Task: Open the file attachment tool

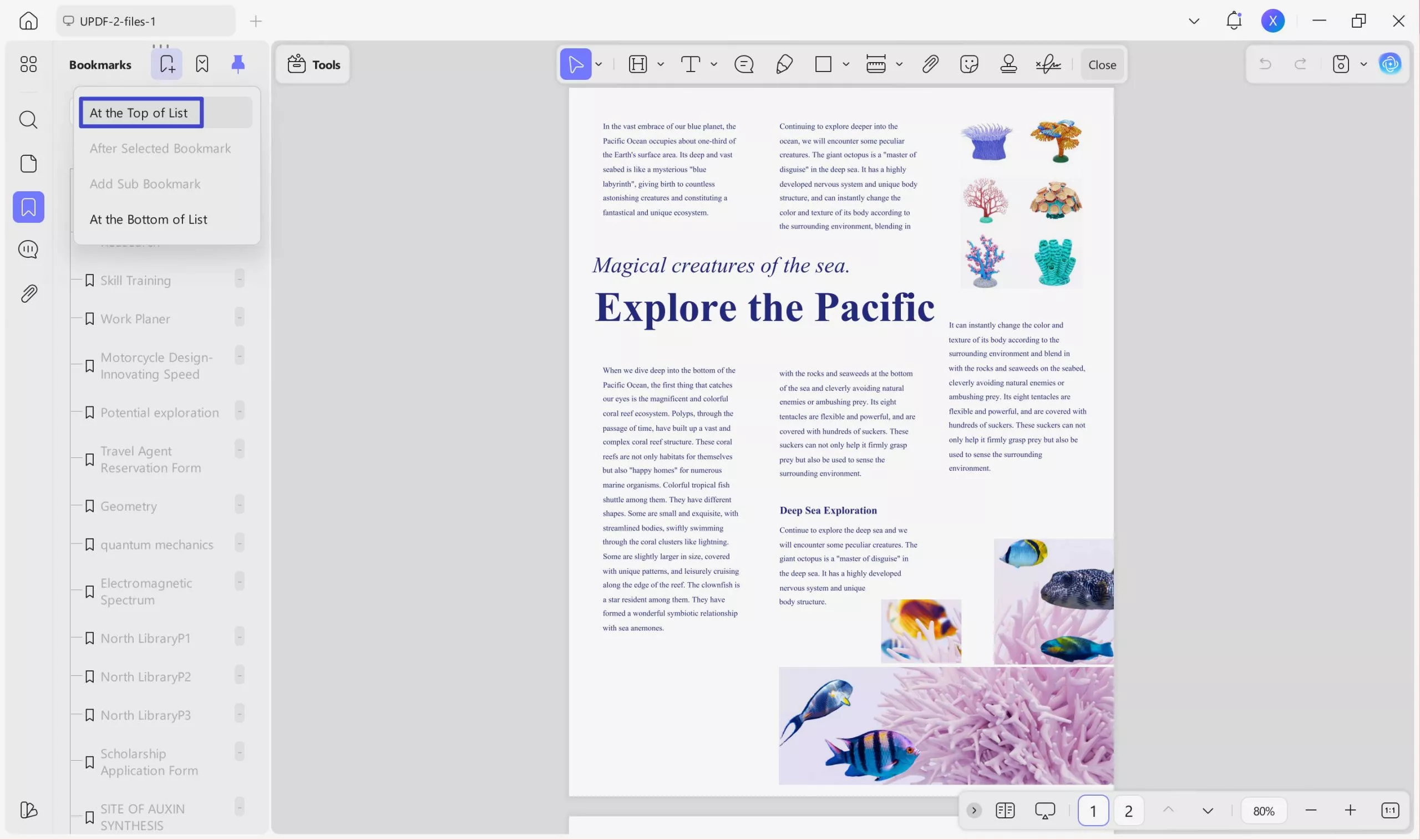Action: [930, 64]
